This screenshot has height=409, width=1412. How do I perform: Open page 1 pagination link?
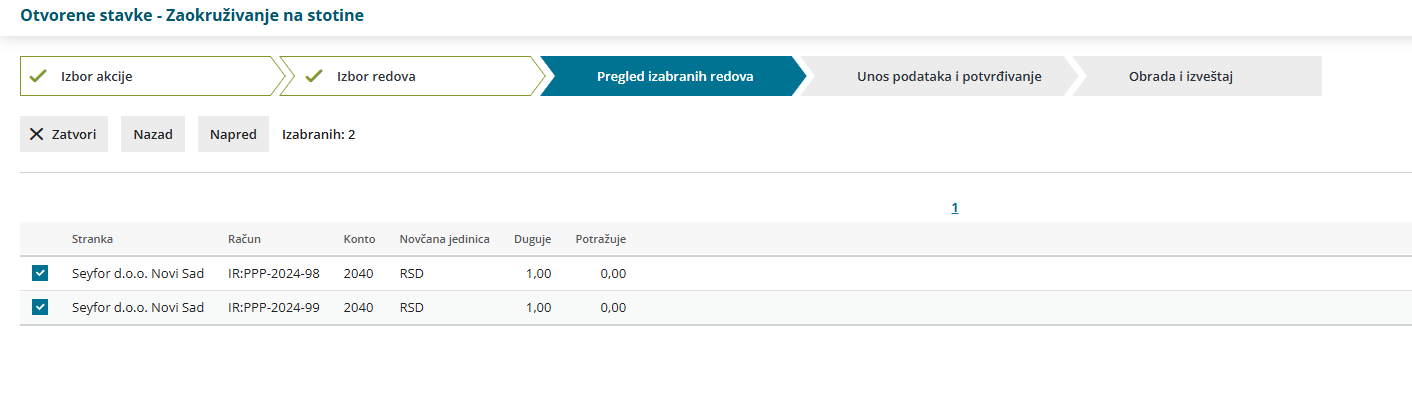[x=955, y=208]
